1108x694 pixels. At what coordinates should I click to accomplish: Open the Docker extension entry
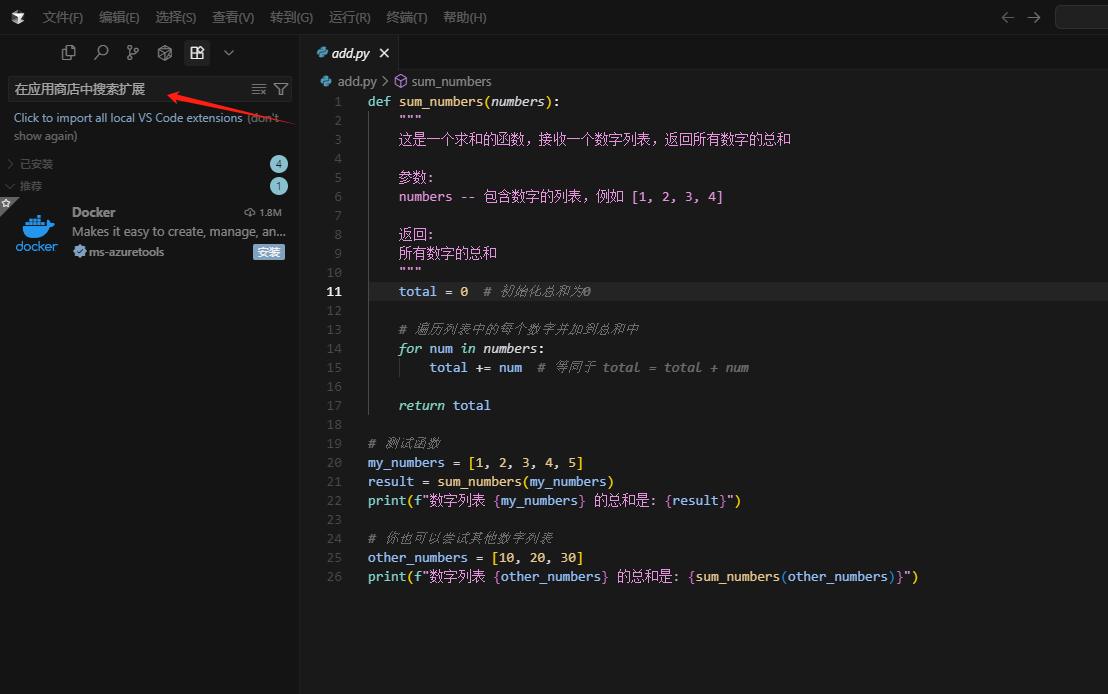point(148,231)
